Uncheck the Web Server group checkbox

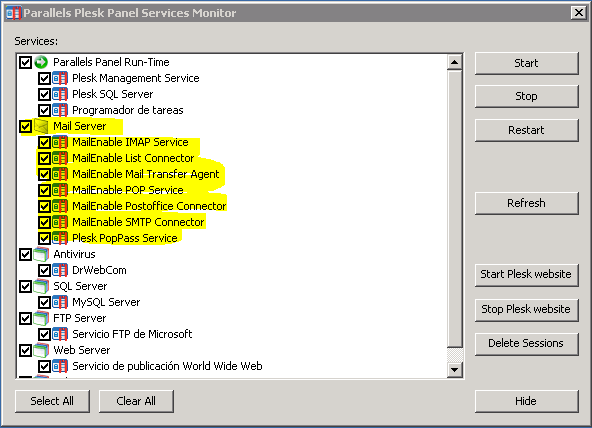click(x=25, y=350)
